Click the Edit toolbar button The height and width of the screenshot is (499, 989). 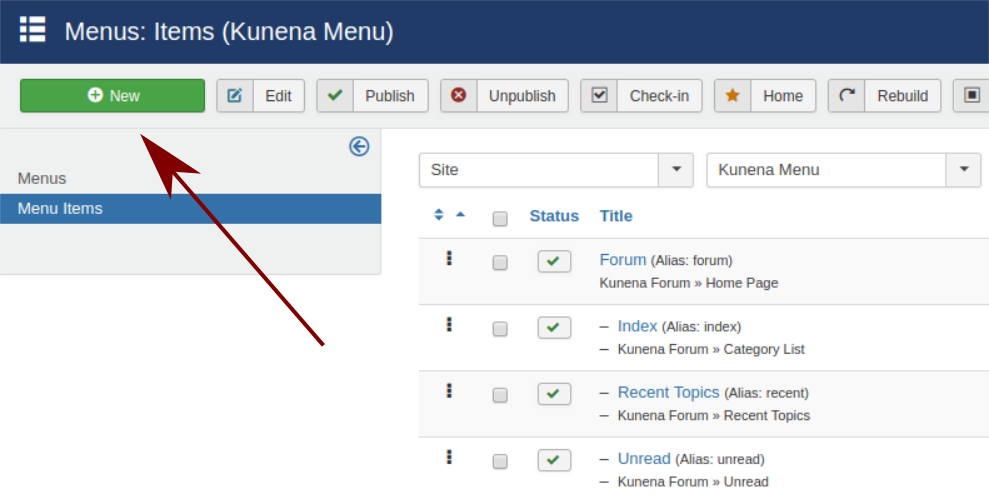pos(261,96)
